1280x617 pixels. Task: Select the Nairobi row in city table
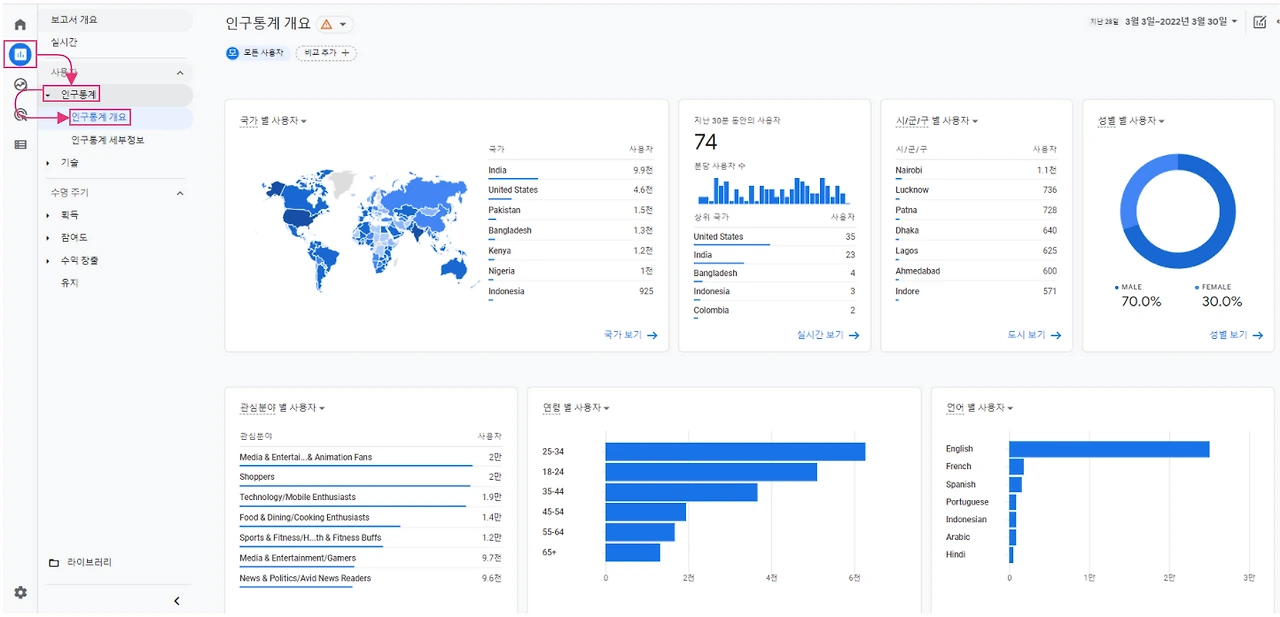[976, 170]
